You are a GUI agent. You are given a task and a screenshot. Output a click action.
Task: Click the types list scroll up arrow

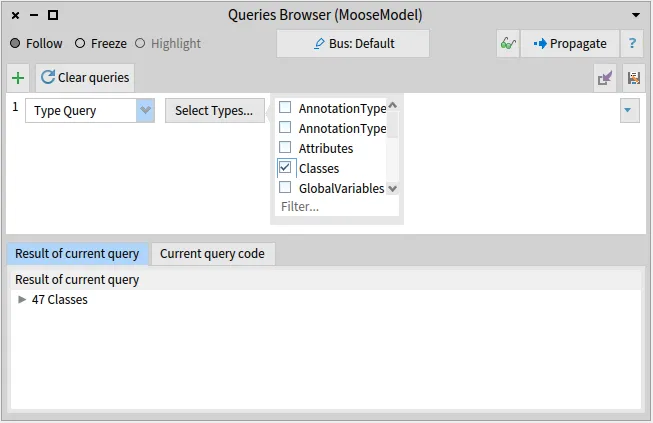392,105
